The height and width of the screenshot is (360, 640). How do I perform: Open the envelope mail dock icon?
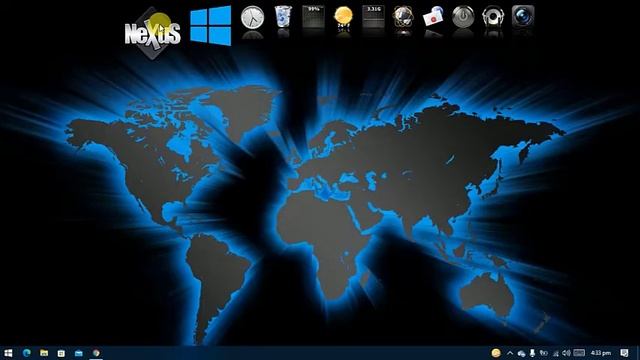pos(433,17)
